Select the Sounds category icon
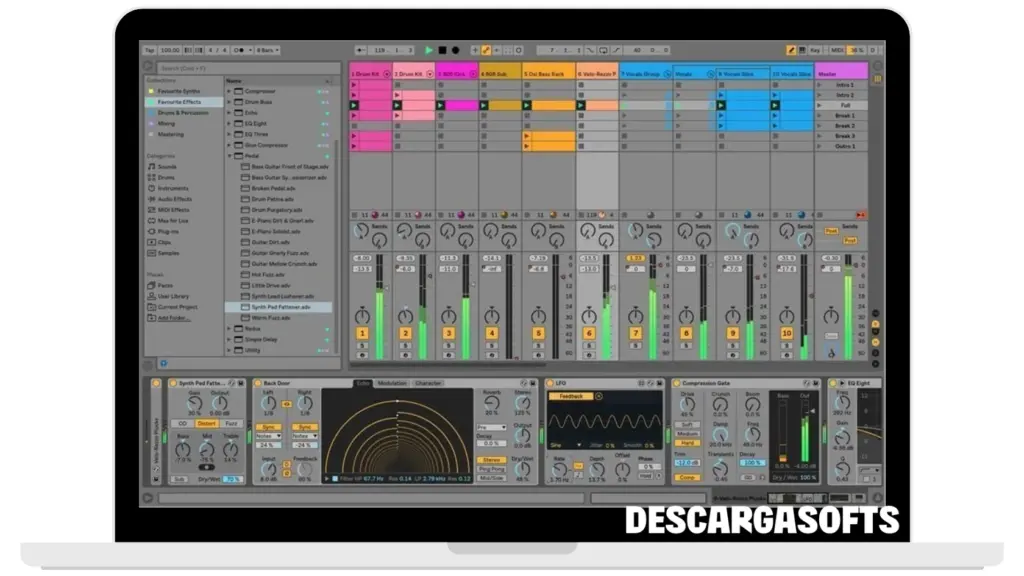 pyautogui.click(x=151, y=167)
